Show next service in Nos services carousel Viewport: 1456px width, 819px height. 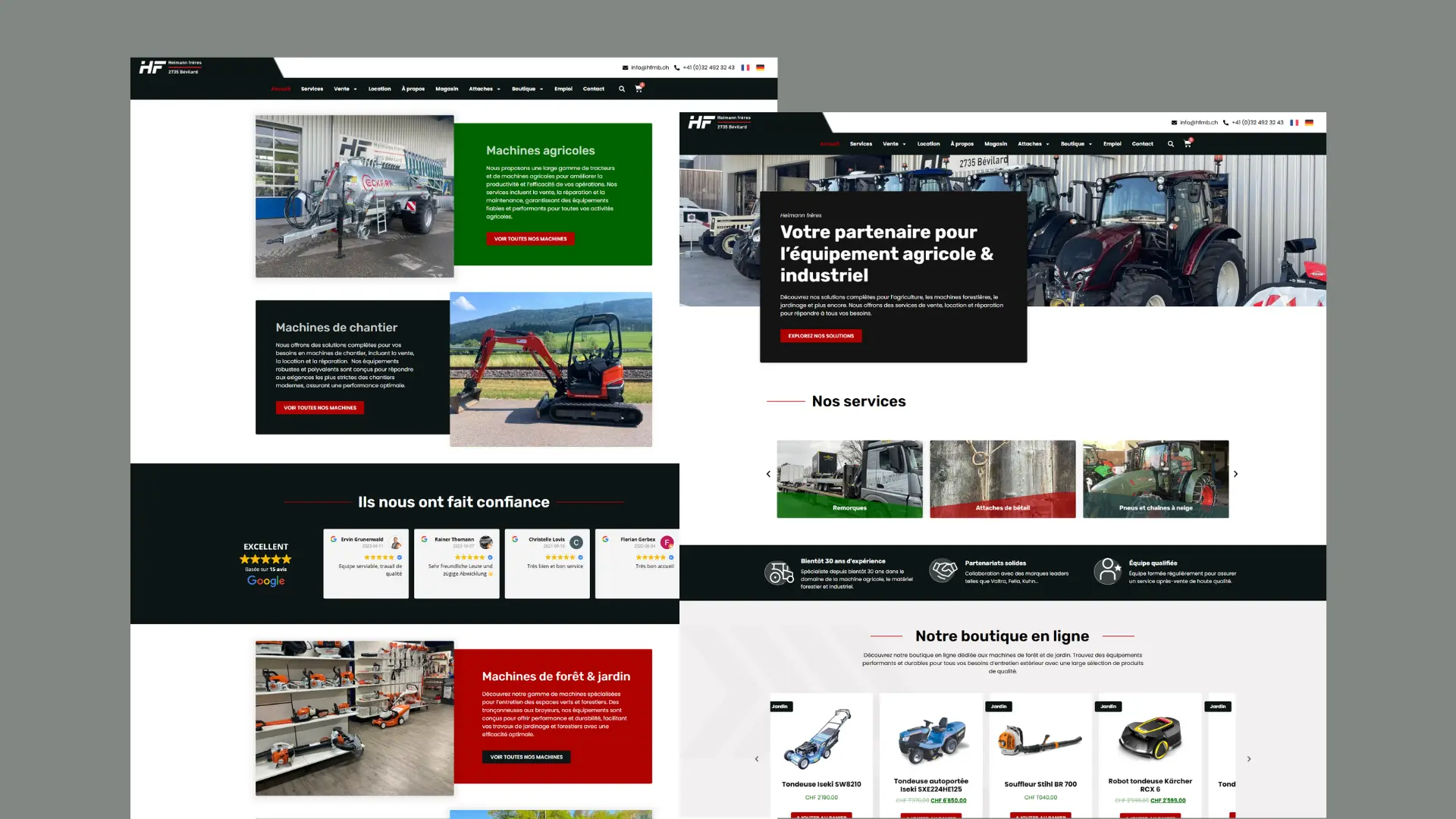[1236, 474]
